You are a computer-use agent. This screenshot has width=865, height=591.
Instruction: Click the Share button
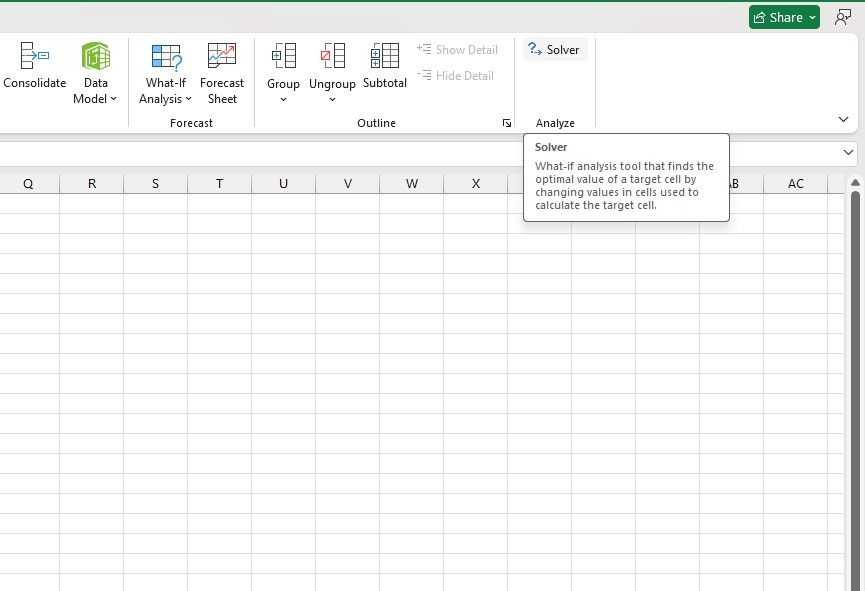783,16
